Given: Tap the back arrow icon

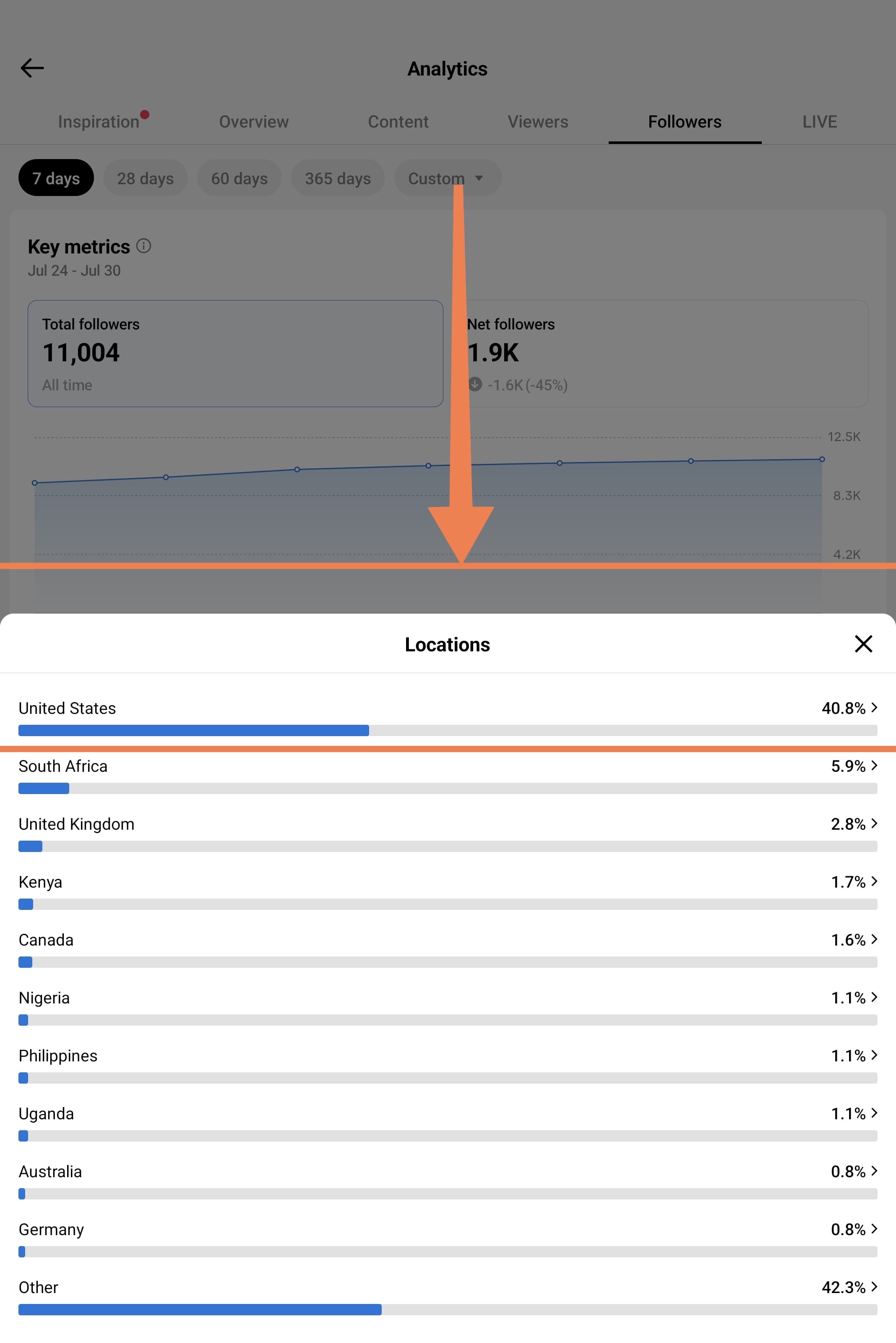Looking at the screenshot, I should [x=32, y=68].
